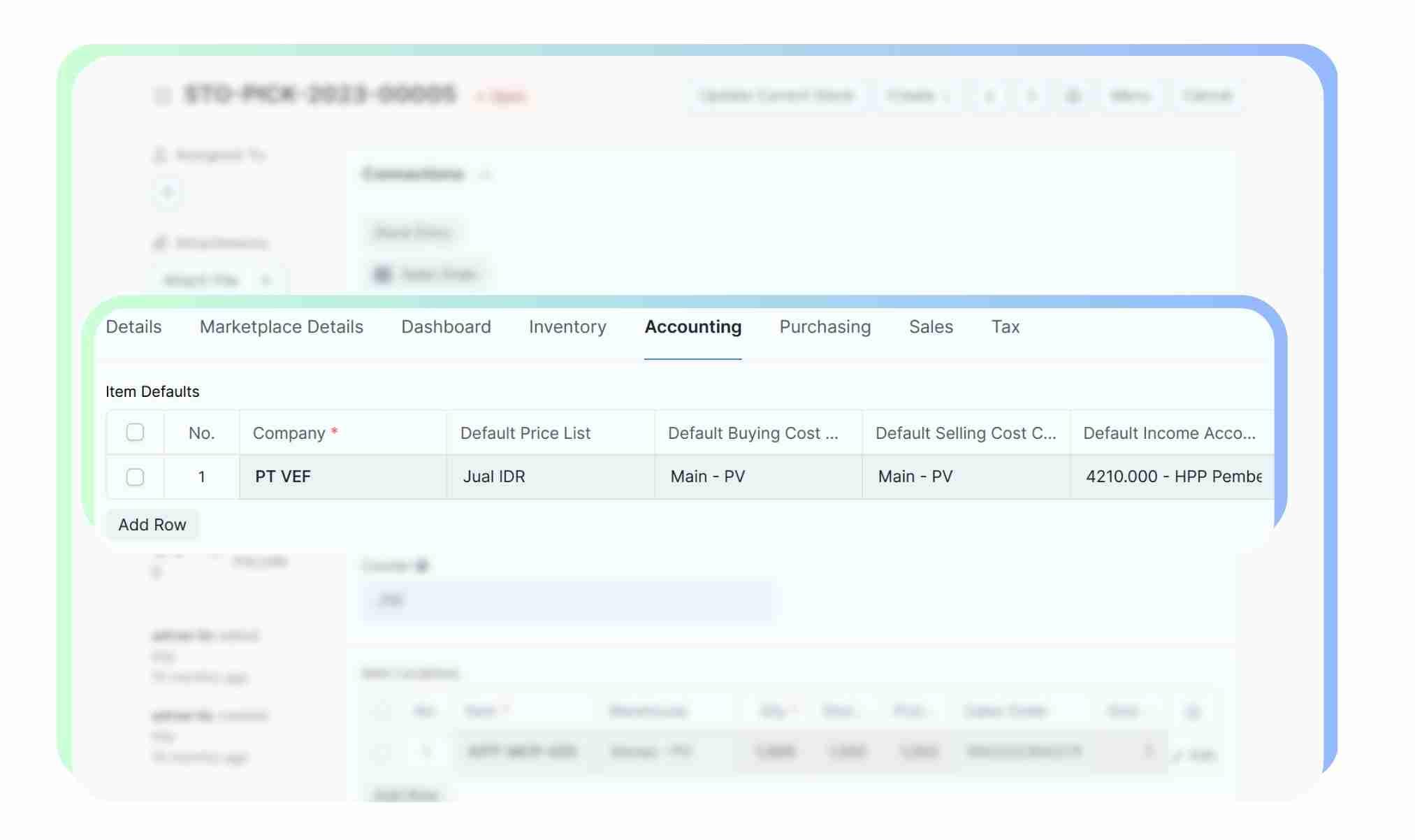Click row number 1 in No. column
The width and height of the screenshot is (1415, 840).
pyautogui.click(x=201, y=477)
